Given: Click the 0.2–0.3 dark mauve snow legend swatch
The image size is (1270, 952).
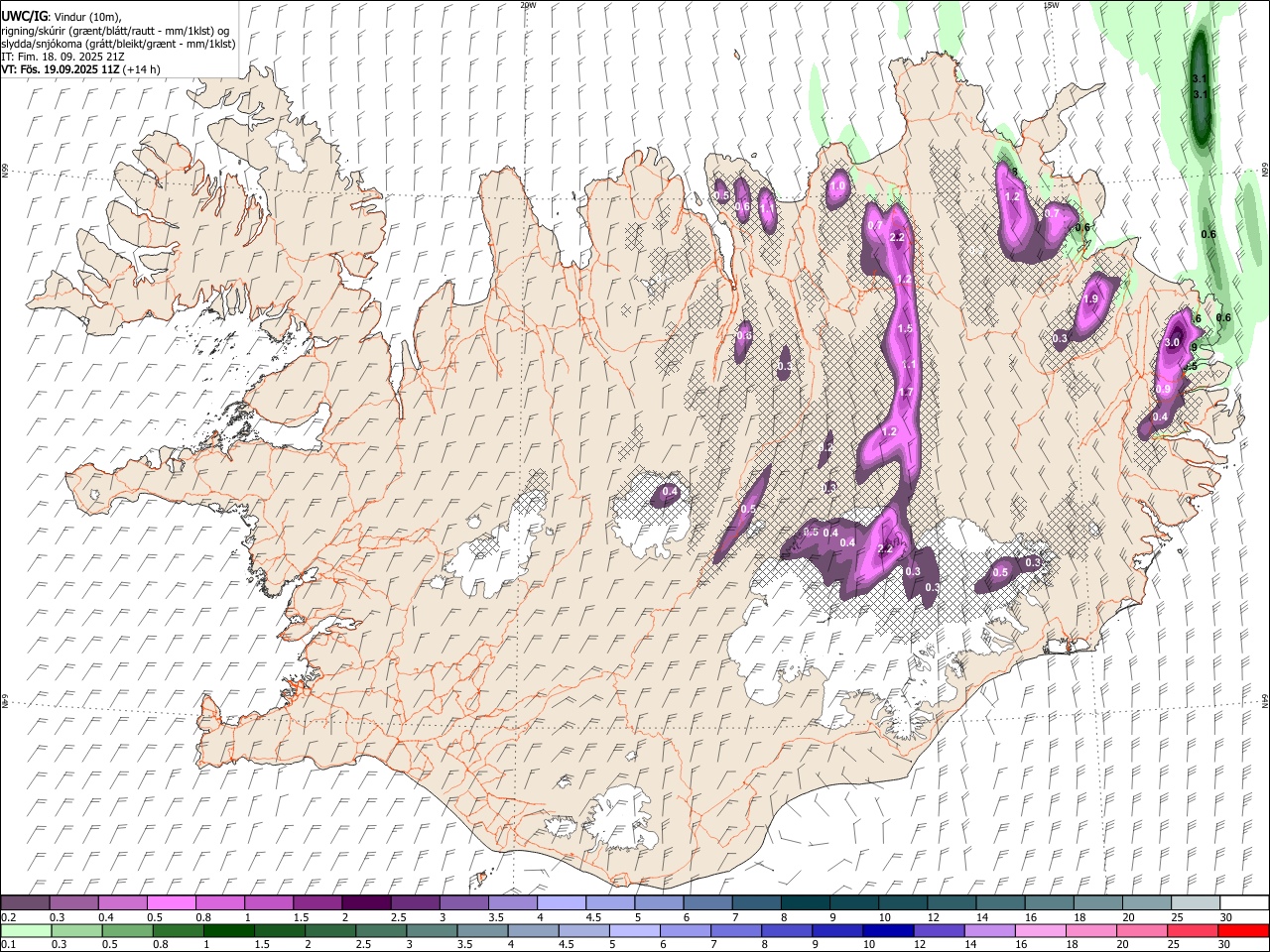Looking at the screenshot, I should pyautogui.click(x=25, y=903).
